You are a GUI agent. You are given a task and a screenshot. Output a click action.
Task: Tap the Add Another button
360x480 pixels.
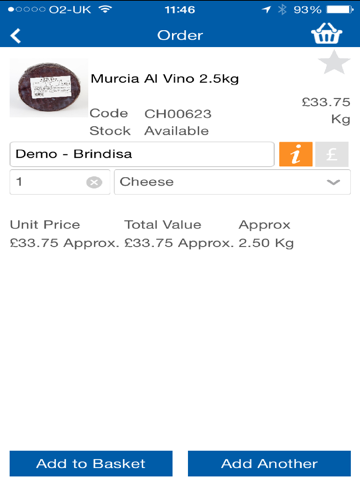tap(269, 463)
